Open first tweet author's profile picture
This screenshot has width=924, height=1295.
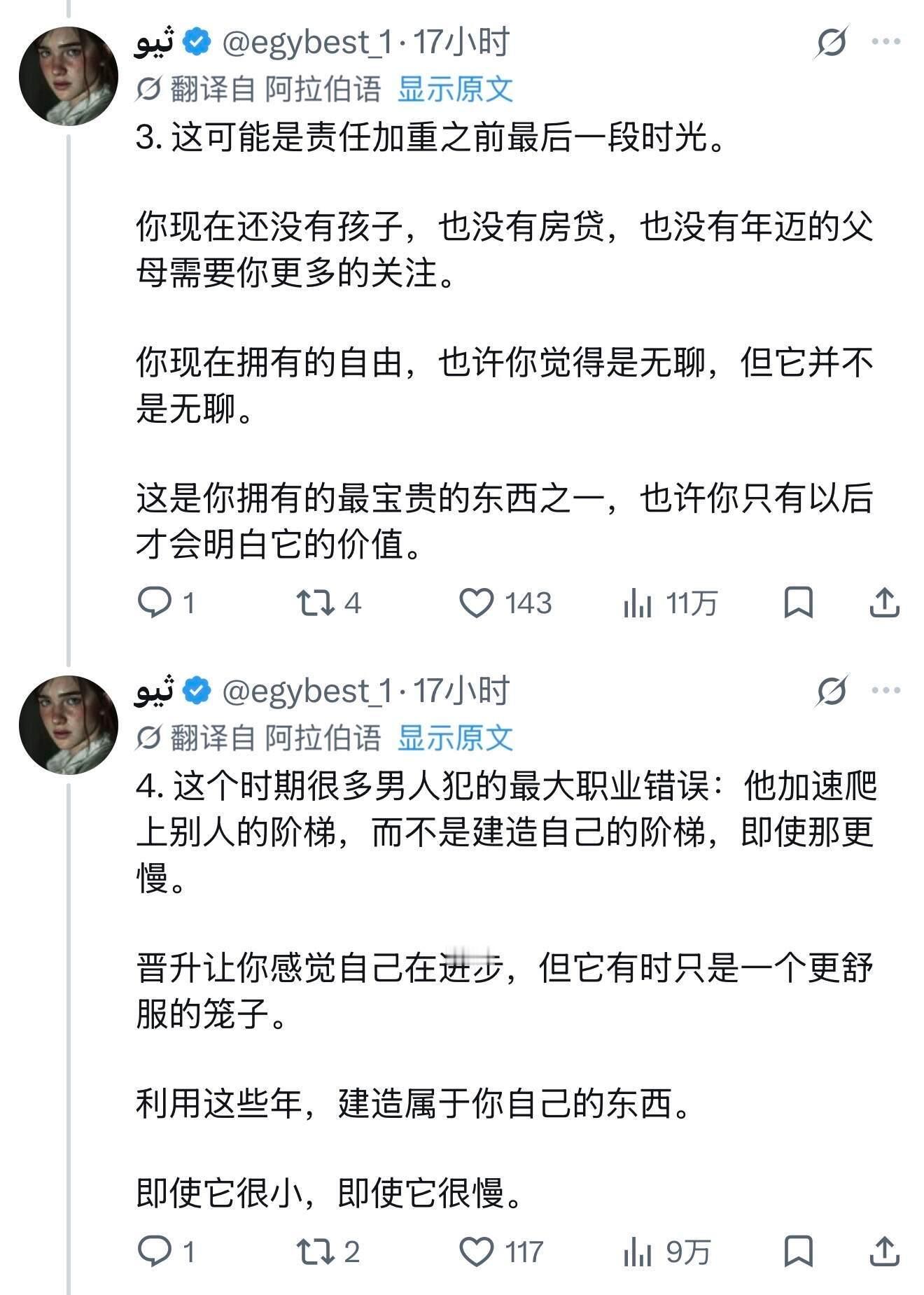click(x=69, y=76)
